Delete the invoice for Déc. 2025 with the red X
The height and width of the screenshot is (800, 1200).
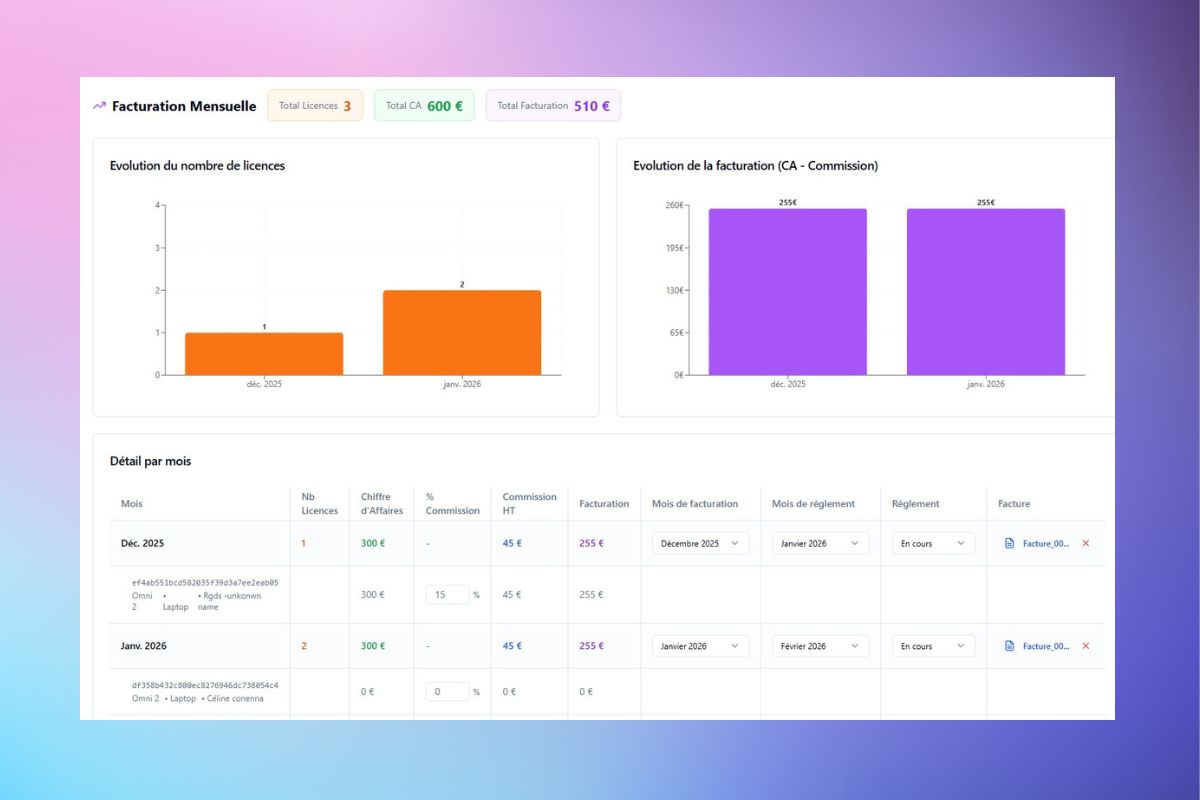point(1086,543)
